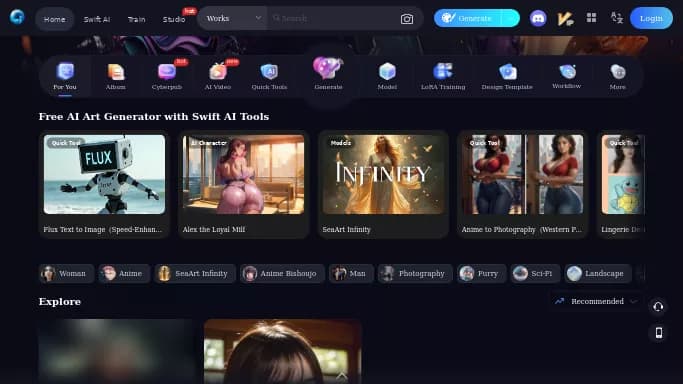Select the Woman tag chip
Viewport: 683px width, 384px height.
tap(66, 273)
